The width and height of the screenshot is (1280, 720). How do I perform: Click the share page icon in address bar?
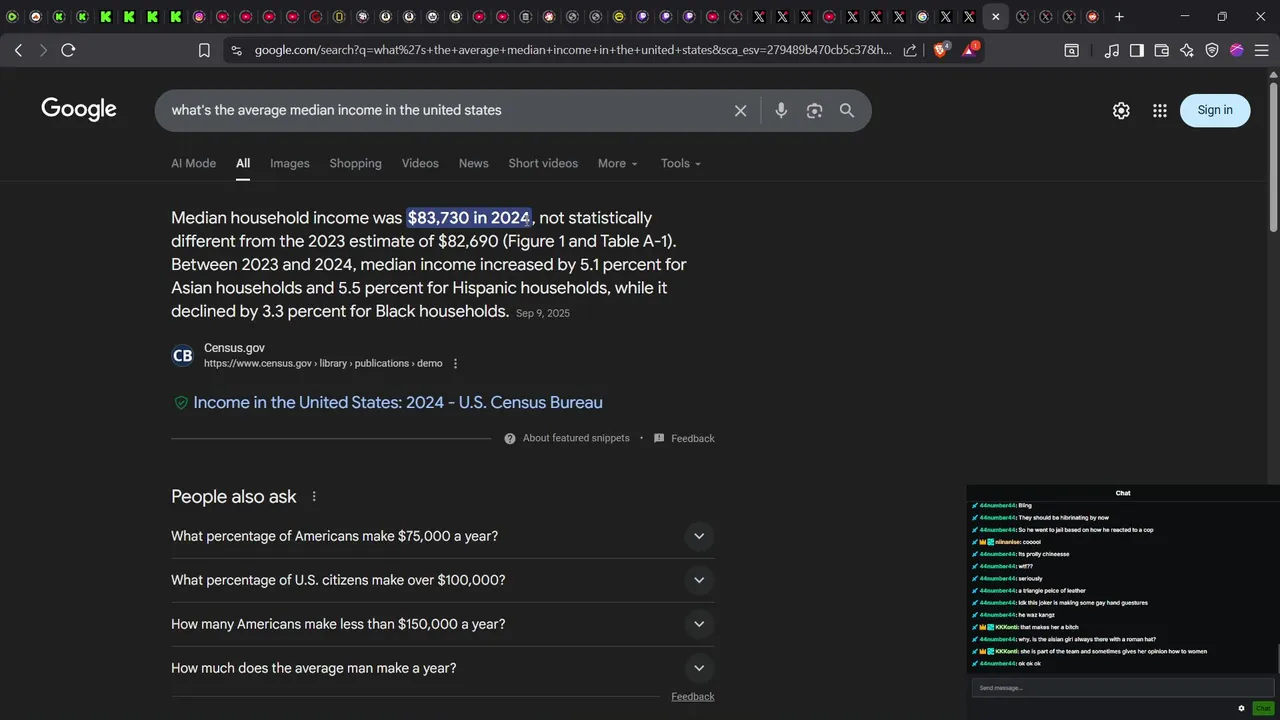[x=910, y=50]
